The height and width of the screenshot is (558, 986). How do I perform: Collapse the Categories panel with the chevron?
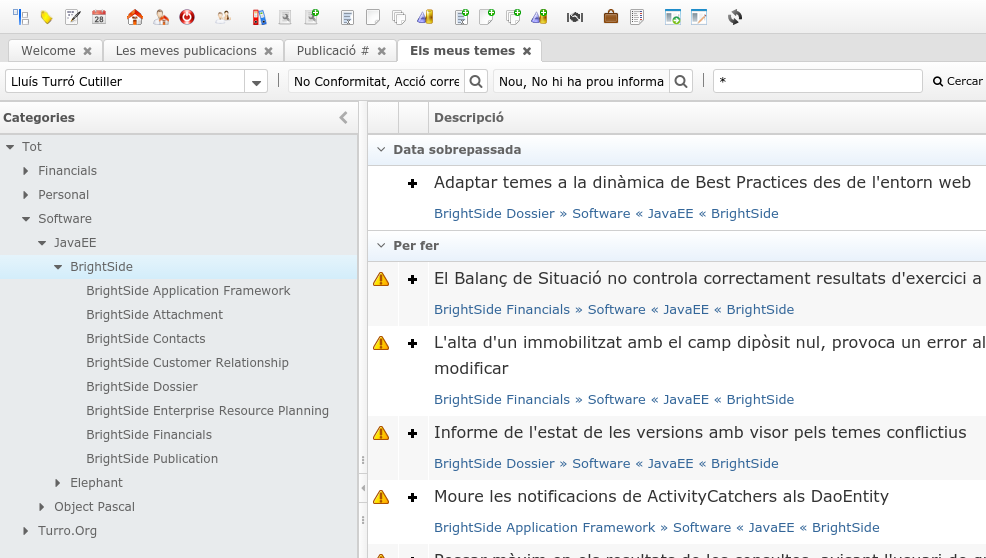coord(343,118)
